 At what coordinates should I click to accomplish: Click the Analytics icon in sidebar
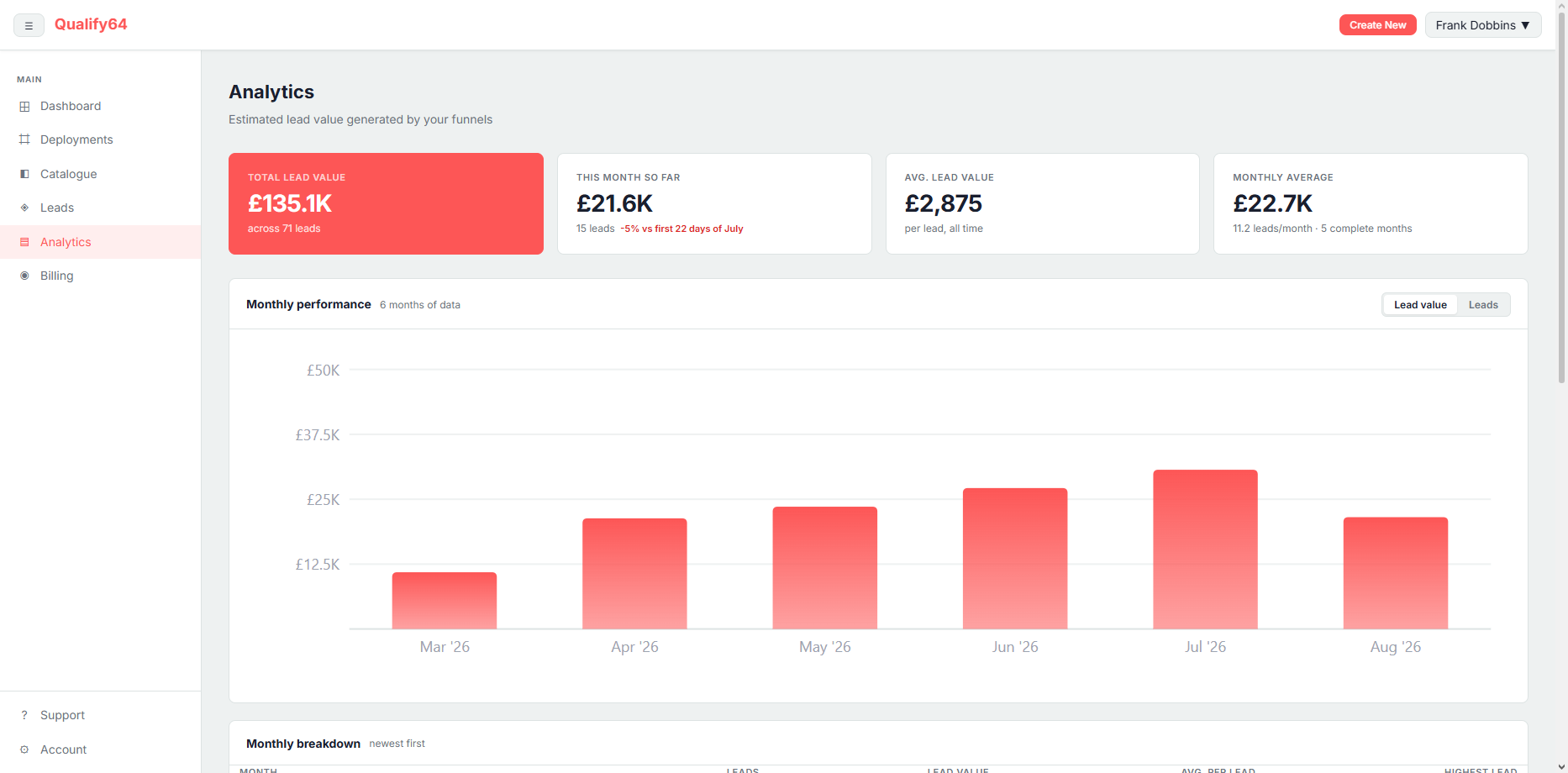click(x=24, y=242)
